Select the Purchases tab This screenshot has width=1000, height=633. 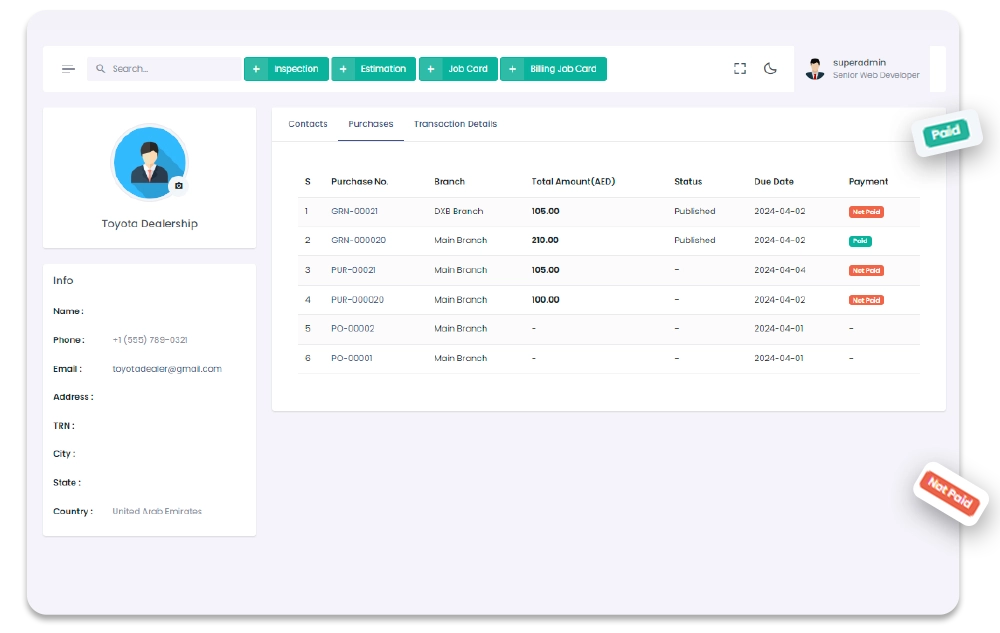click(370, 124)
